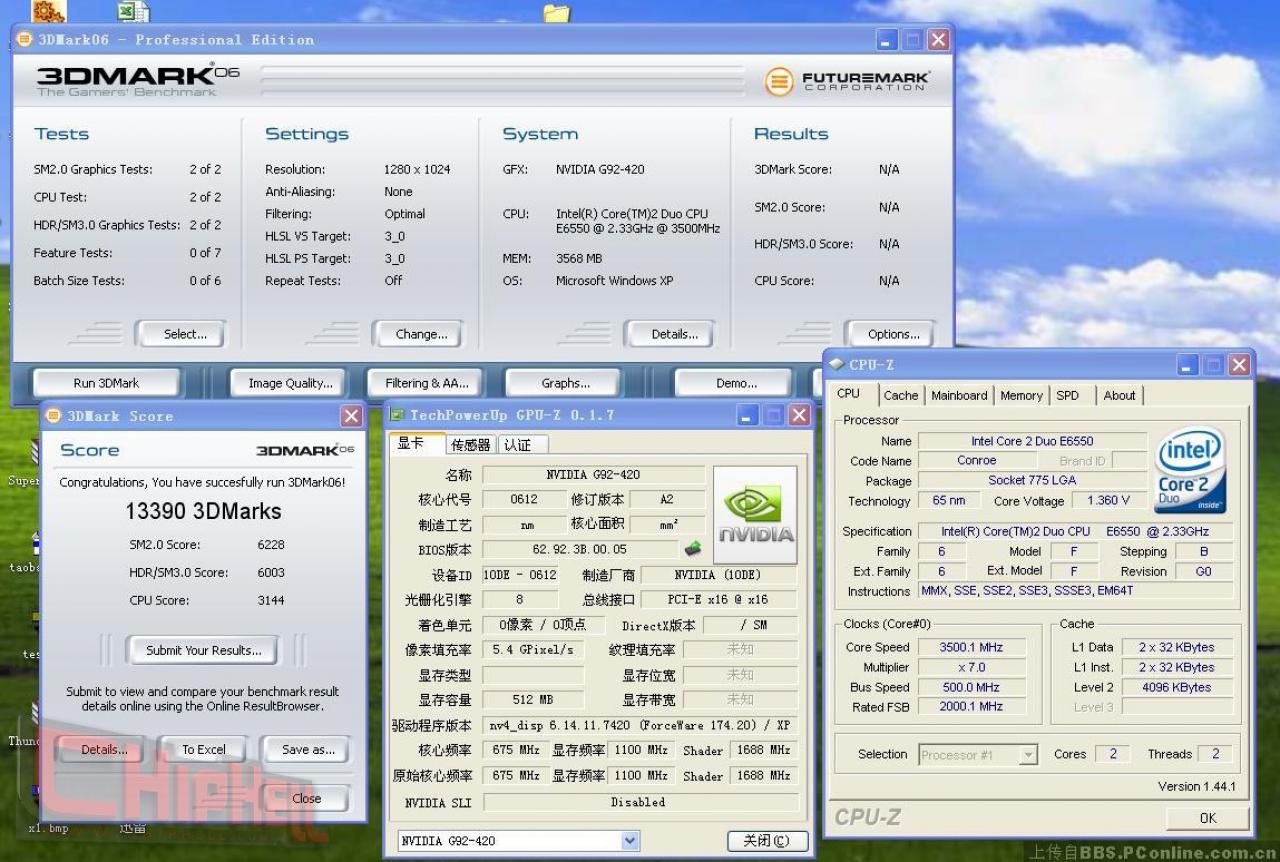Click the GPU-Z 名称 field showing NVIDIA G92-420

click(x=593, y=474)
